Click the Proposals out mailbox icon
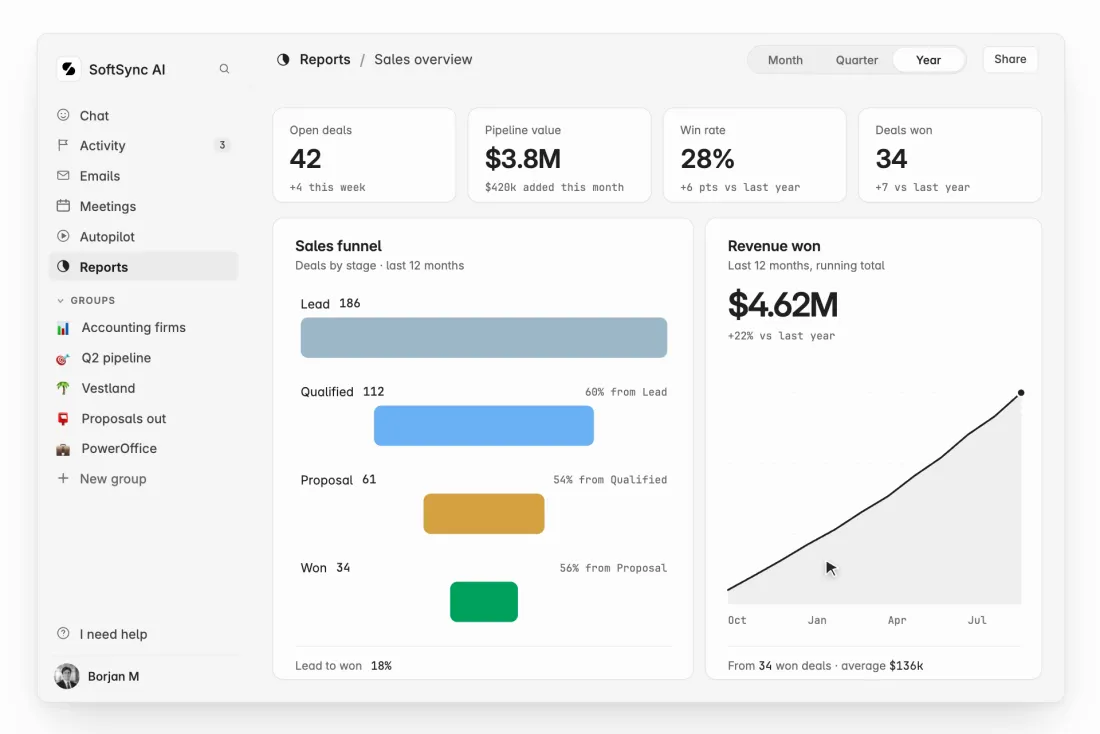1100x734 pixels. pos(63,418)
